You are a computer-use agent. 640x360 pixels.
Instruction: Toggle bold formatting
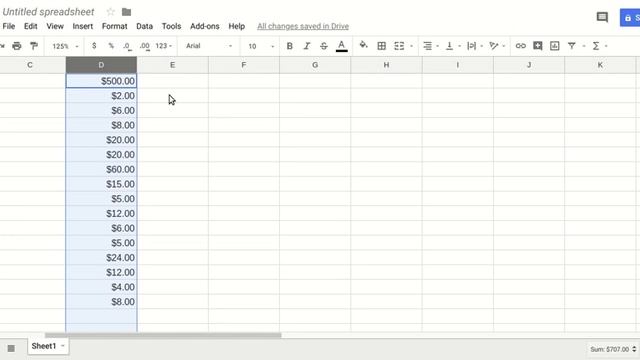[x=289, y=46]
